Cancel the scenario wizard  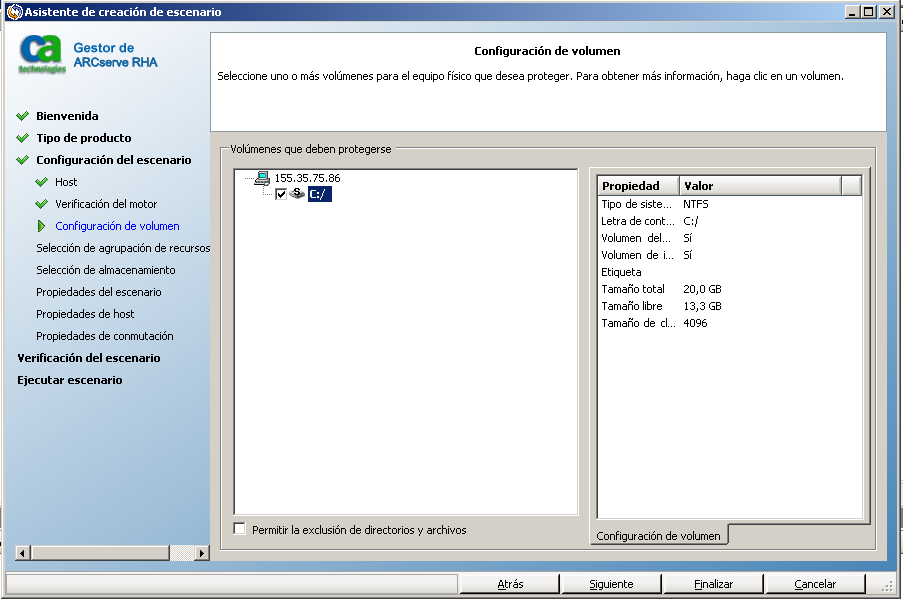(x=815, y=583)
